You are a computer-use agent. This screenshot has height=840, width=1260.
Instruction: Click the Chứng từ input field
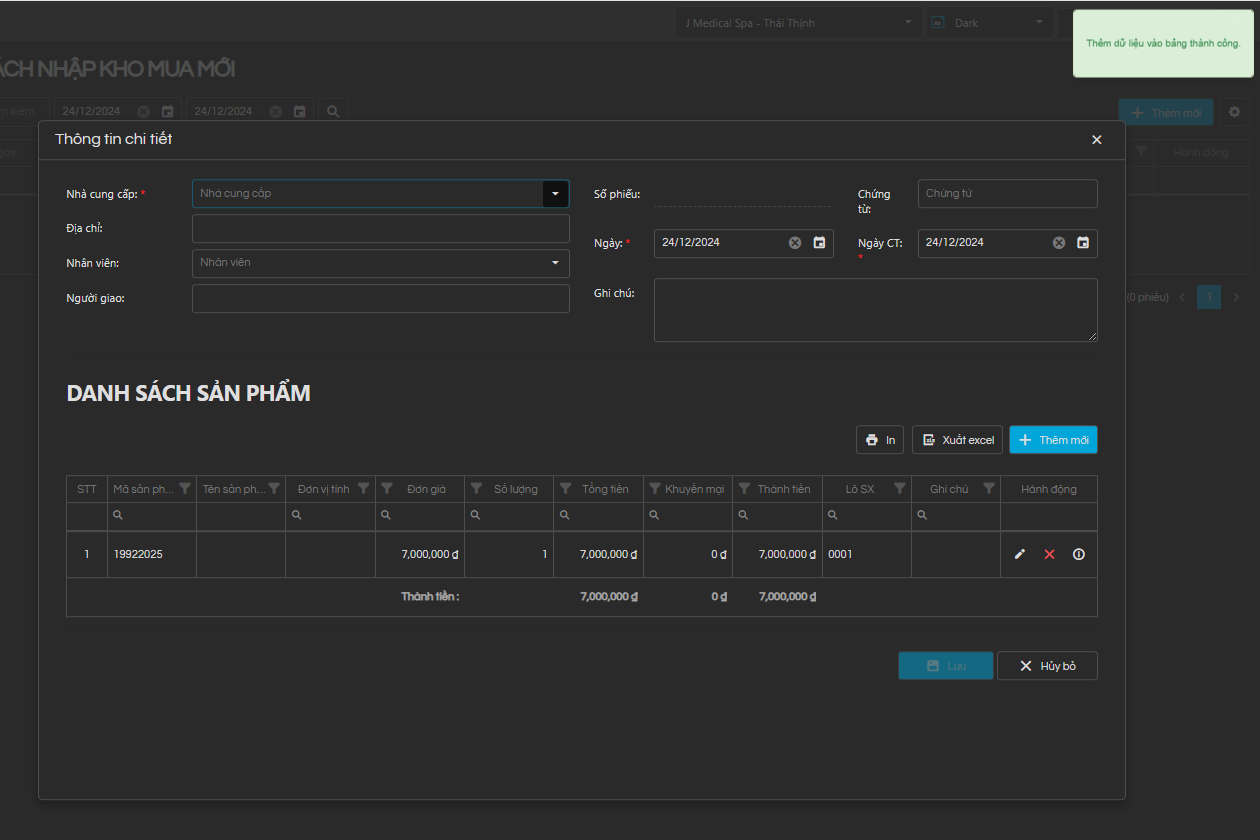[x=1007, y=194]
